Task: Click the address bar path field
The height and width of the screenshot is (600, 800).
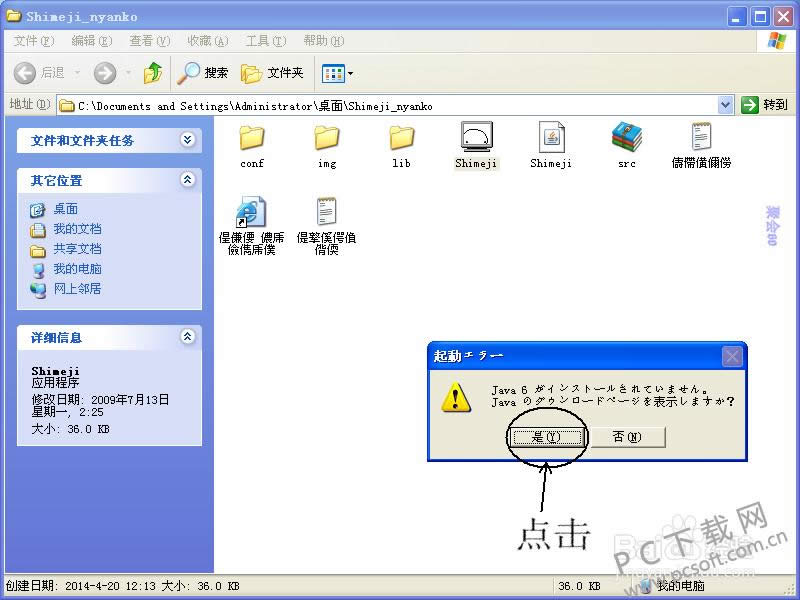Action: click(x=390, y=105)
